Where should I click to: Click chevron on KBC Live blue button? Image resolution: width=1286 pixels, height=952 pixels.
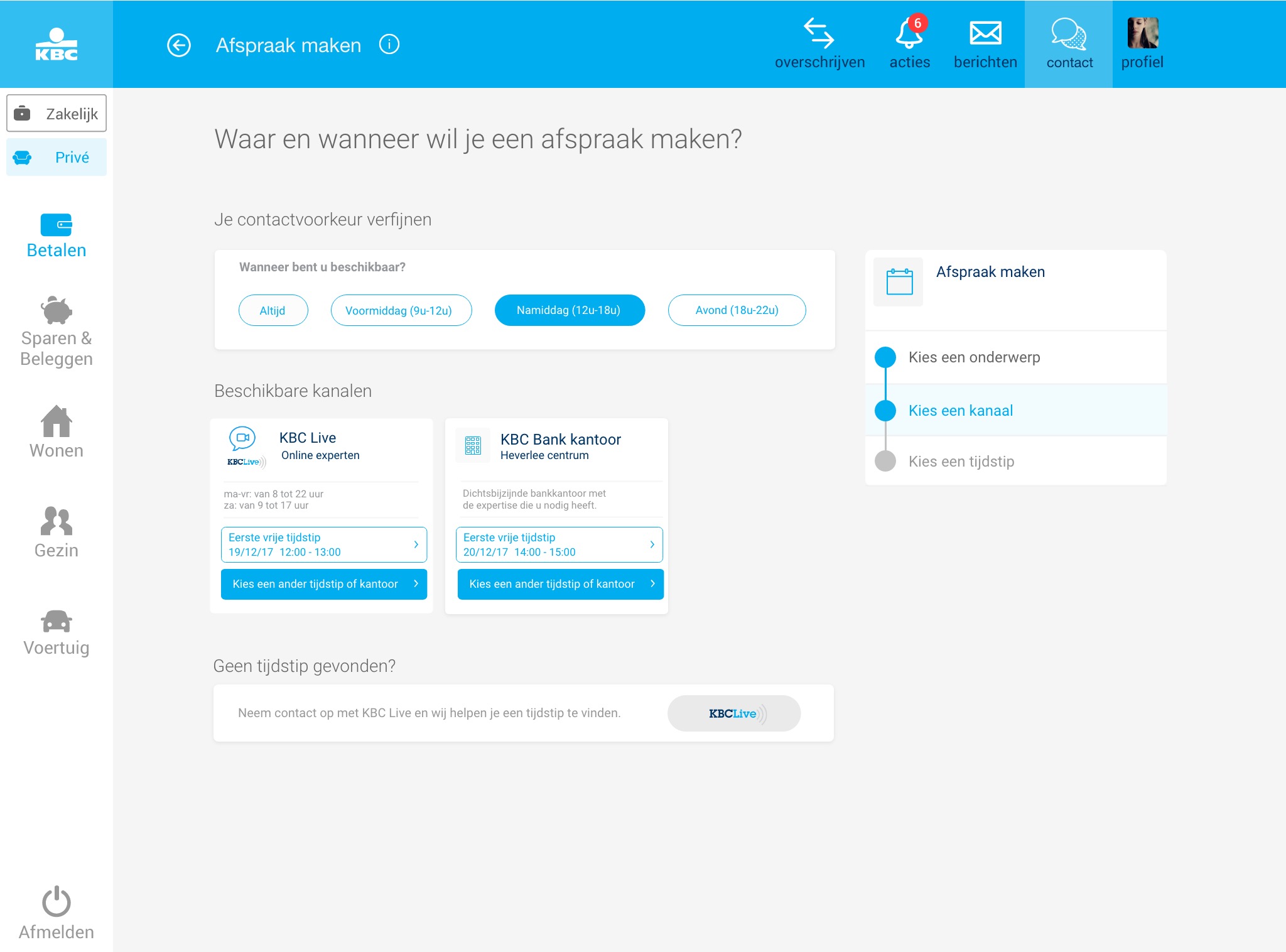point(416,583)
